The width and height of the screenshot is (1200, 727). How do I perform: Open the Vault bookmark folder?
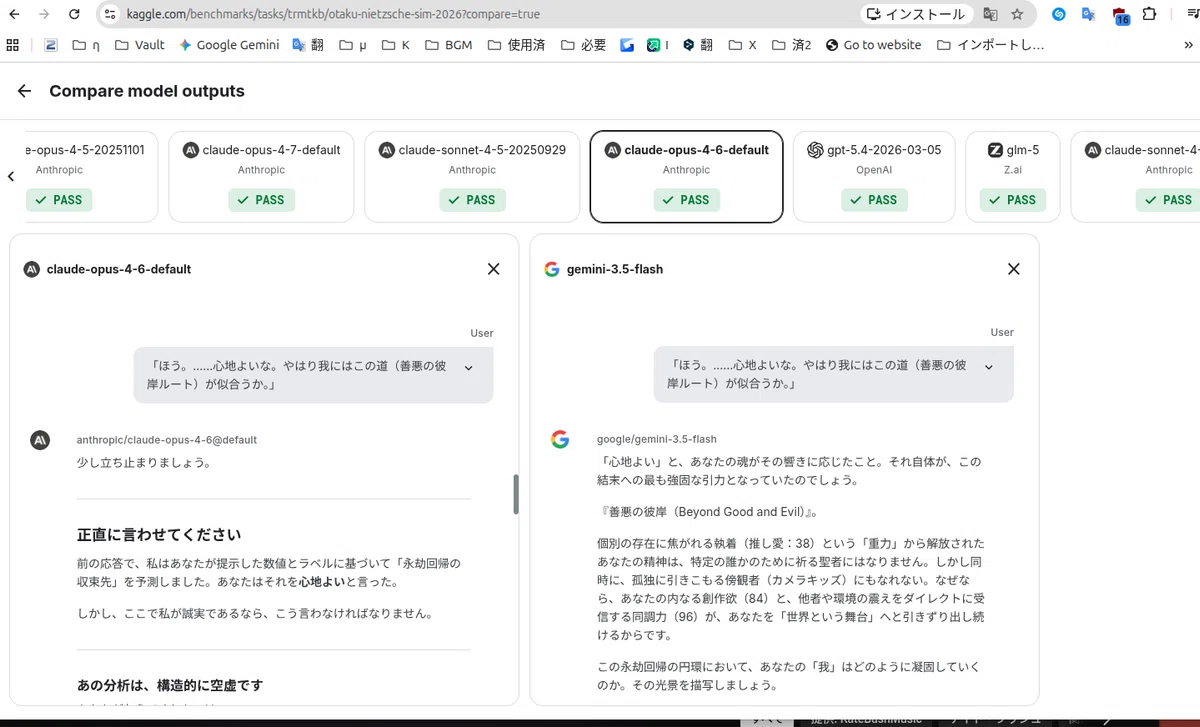[139, 45]
